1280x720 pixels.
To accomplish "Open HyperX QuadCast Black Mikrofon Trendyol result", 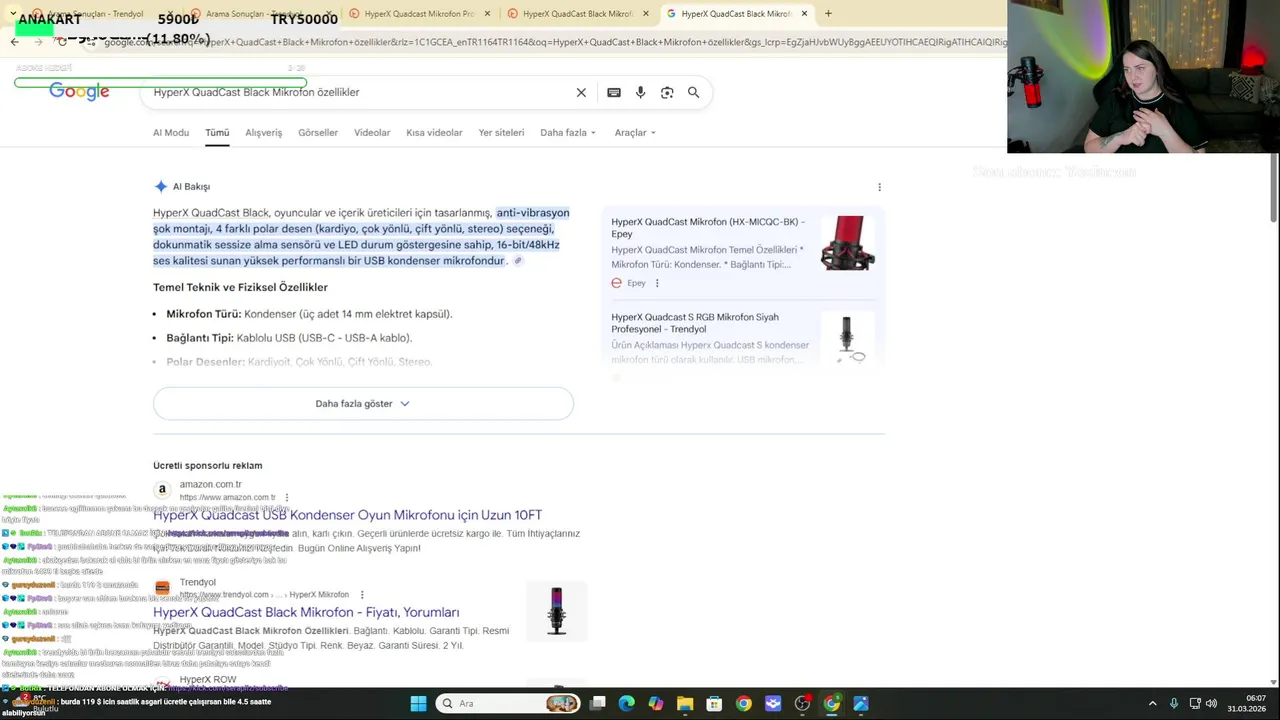I will pyautogui.click(x=306, y=612).
